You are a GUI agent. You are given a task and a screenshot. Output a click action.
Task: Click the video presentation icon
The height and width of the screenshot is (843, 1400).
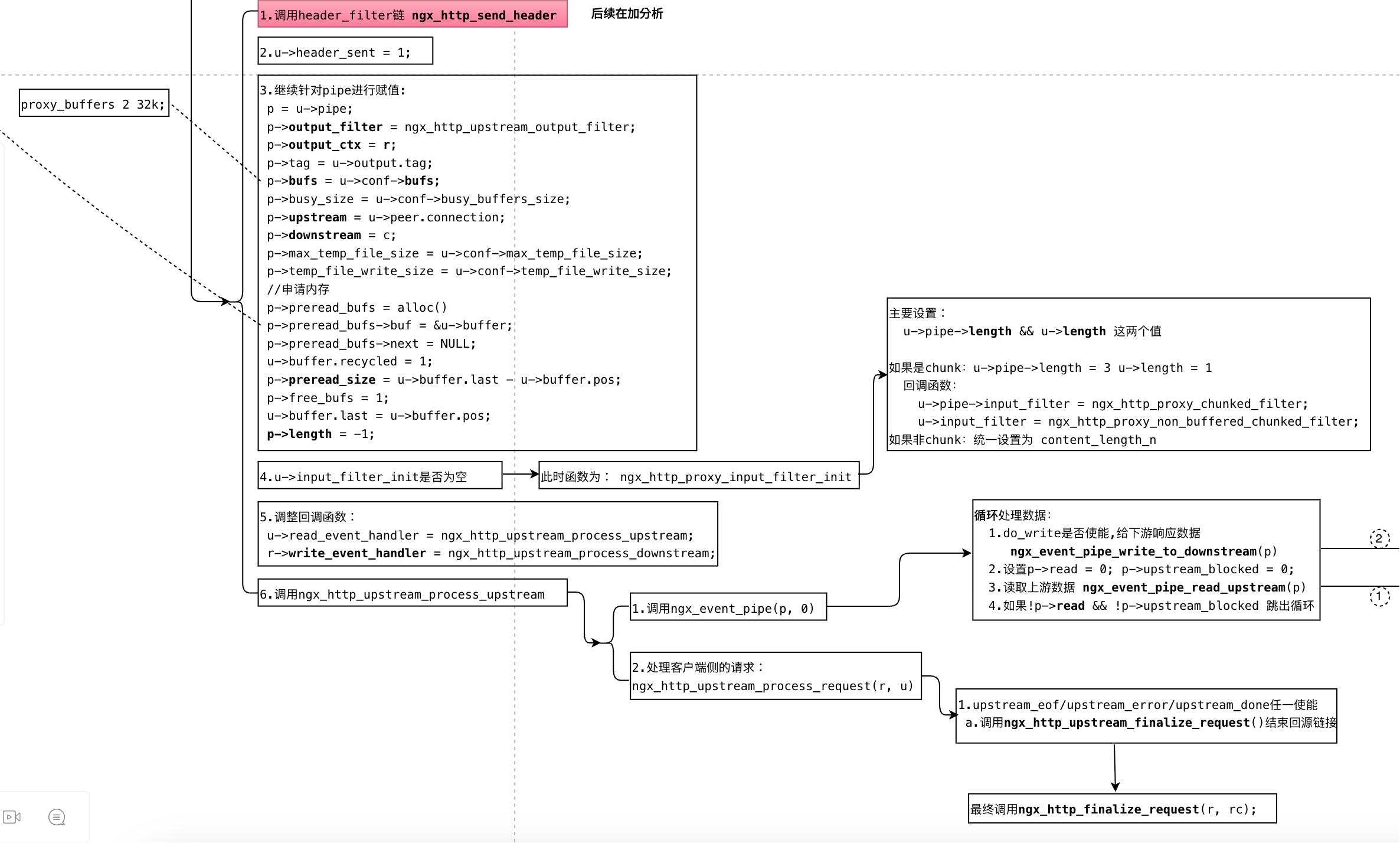click(x=12, y=817)
